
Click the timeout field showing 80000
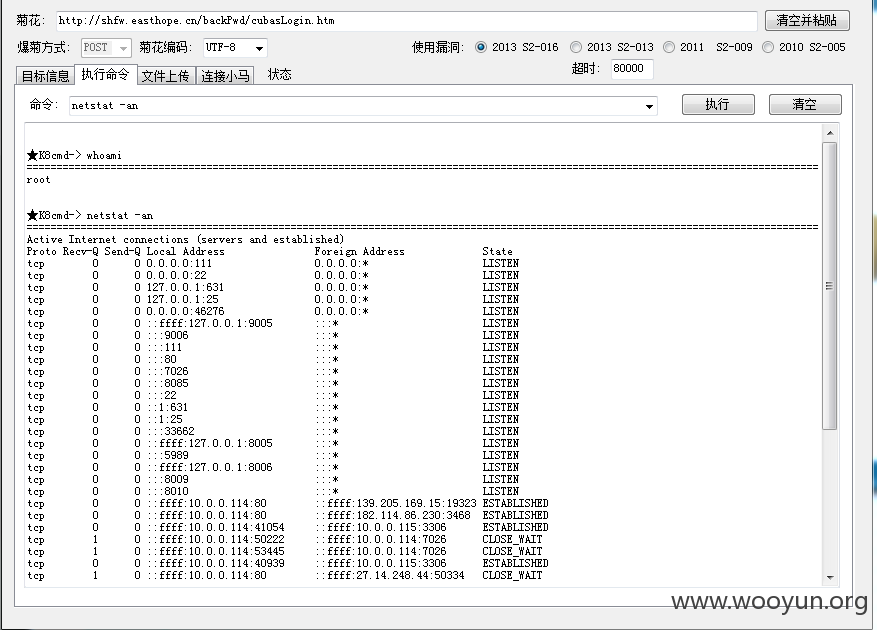coord(632,69)
